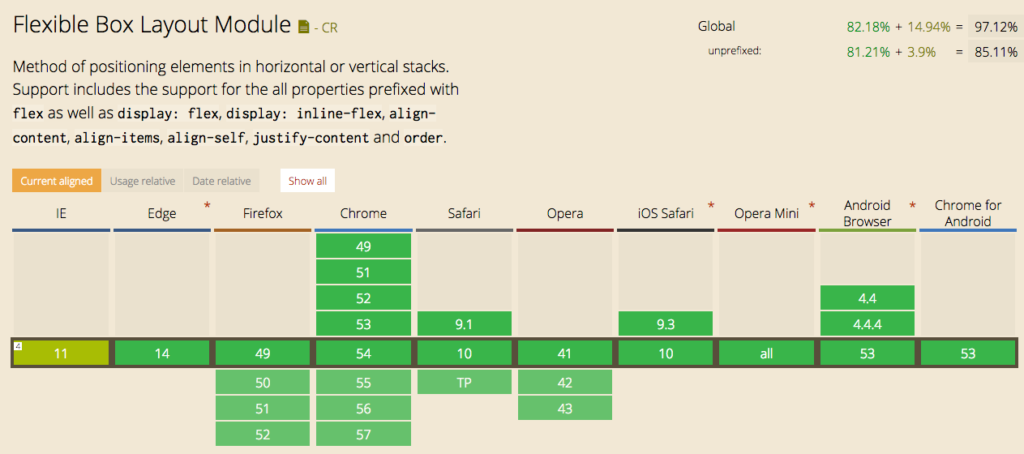Image resolution: width=1024 pixels, height=454 pixels.
Task: Click the Safari TP version cell
Action: coord(464,382)
